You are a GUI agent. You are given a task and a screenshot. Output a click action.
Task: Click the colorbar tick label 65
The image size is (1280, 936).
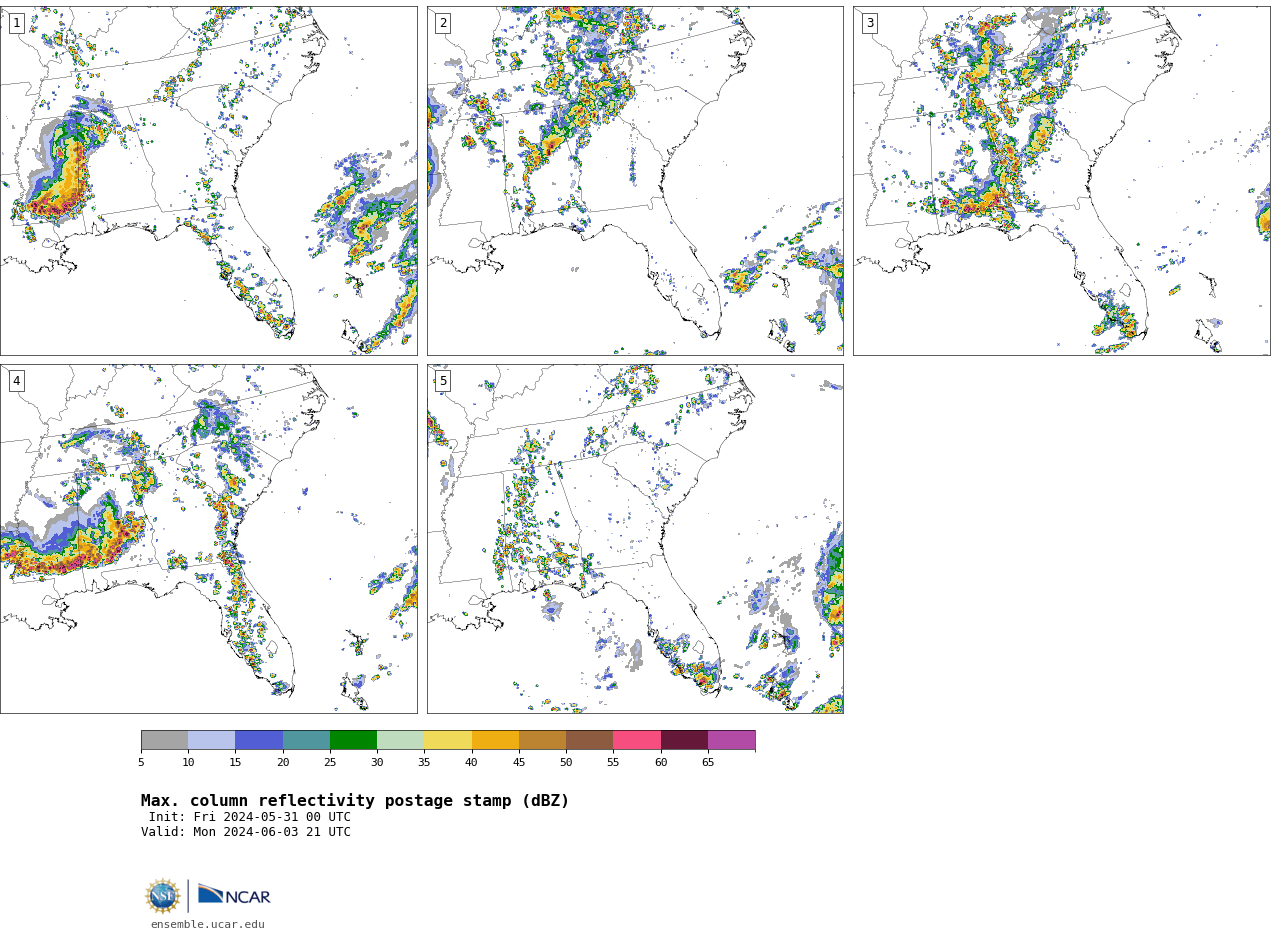click(708, 763)
